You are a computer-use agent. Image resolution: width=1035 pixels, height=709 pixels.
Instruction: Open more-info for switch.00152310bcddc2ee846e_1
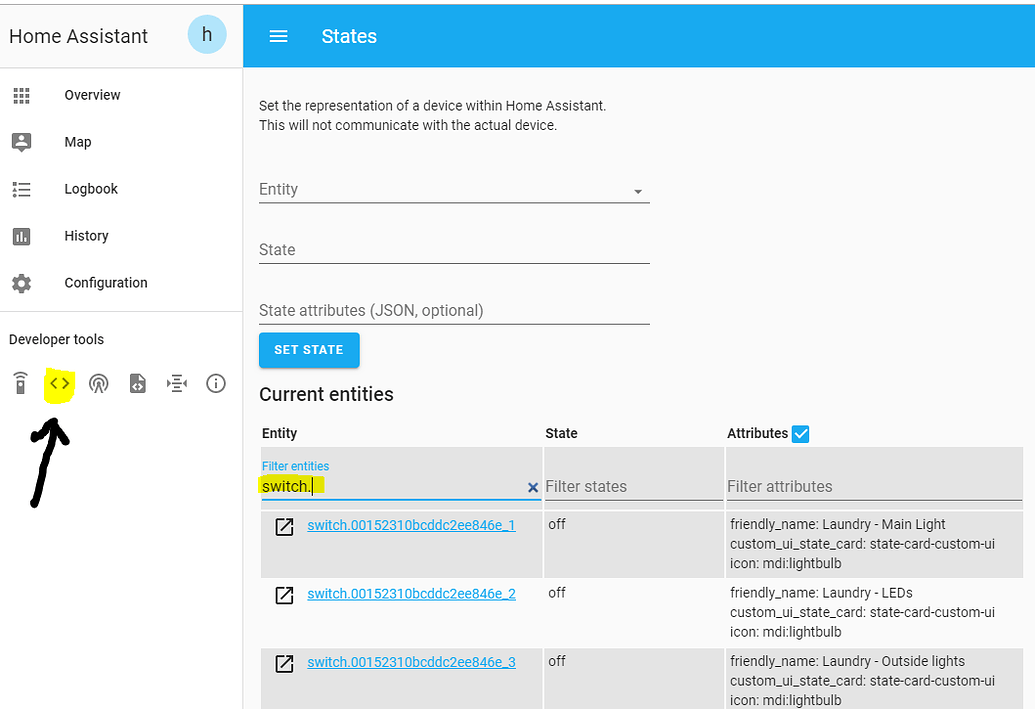284,527
